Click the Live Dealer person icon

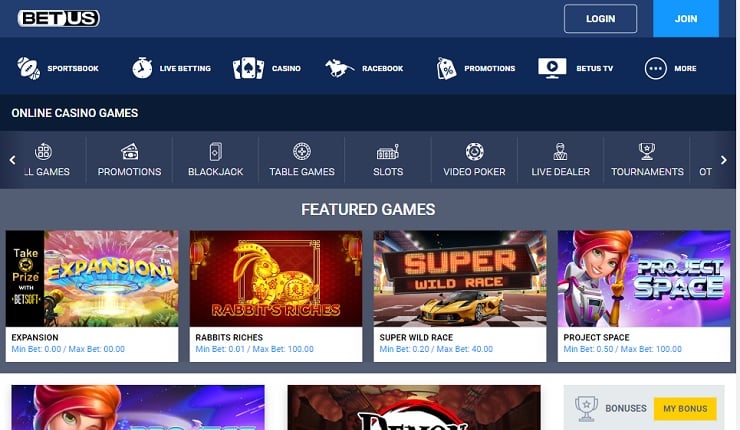pos(560,152)
